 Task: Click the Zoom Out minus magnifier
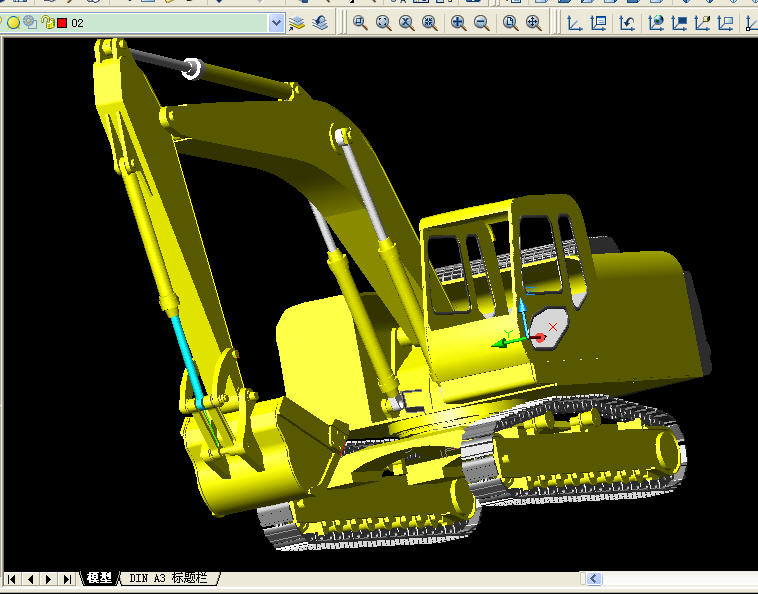pyautogui.click(x=481, y=23)
